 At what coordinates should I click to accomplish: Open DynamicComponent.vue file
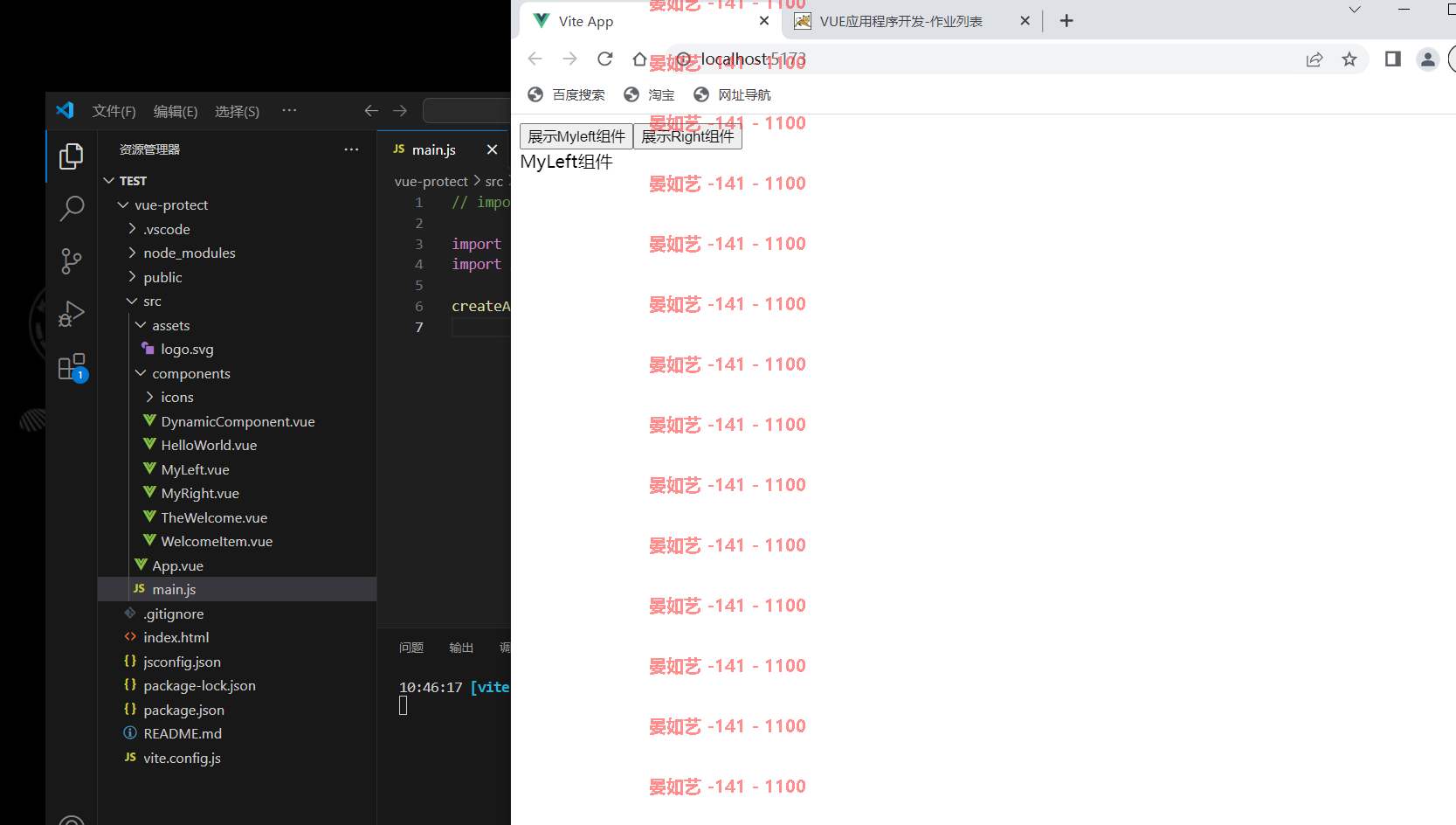[x=237, y=421]
